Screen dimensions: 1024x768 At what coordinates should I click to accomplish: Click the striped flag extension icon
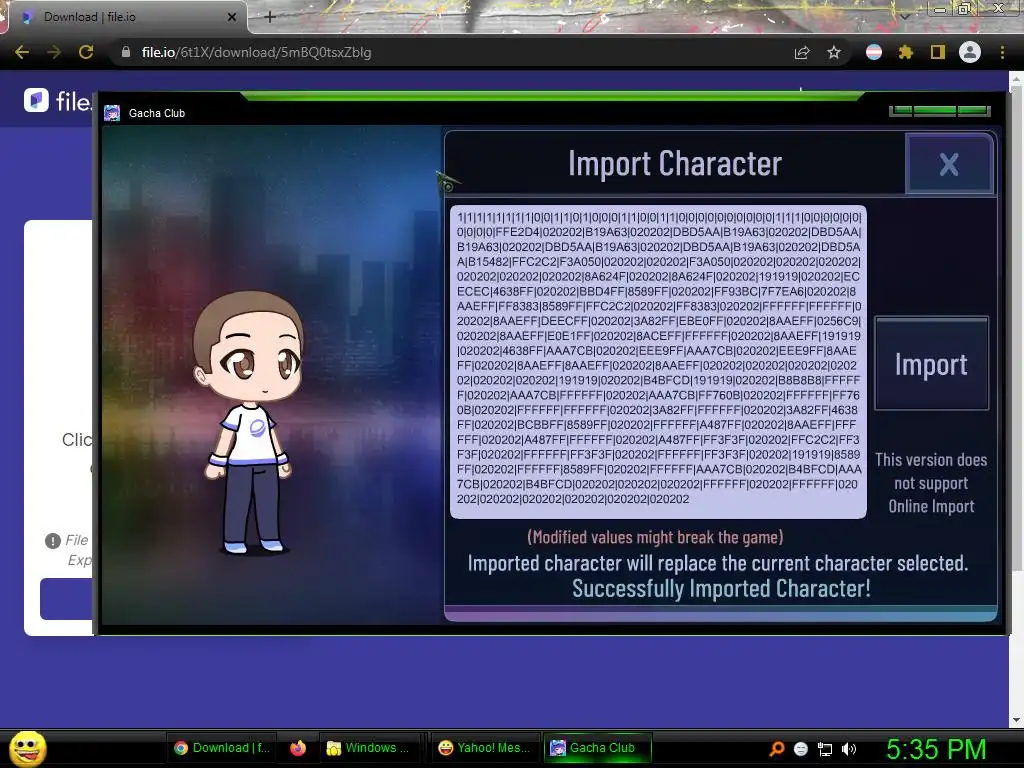click(x=874, y=52)
